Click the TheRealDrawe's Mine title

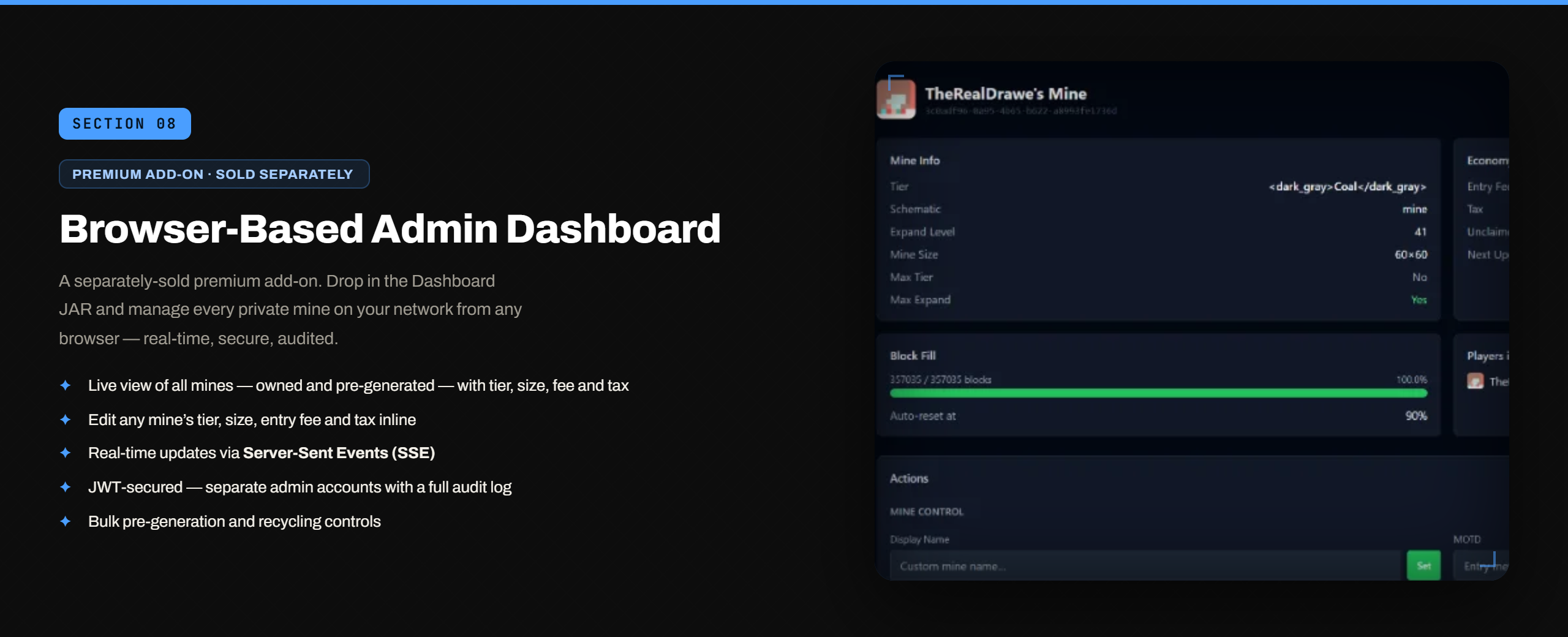(x=1006, y=94)
